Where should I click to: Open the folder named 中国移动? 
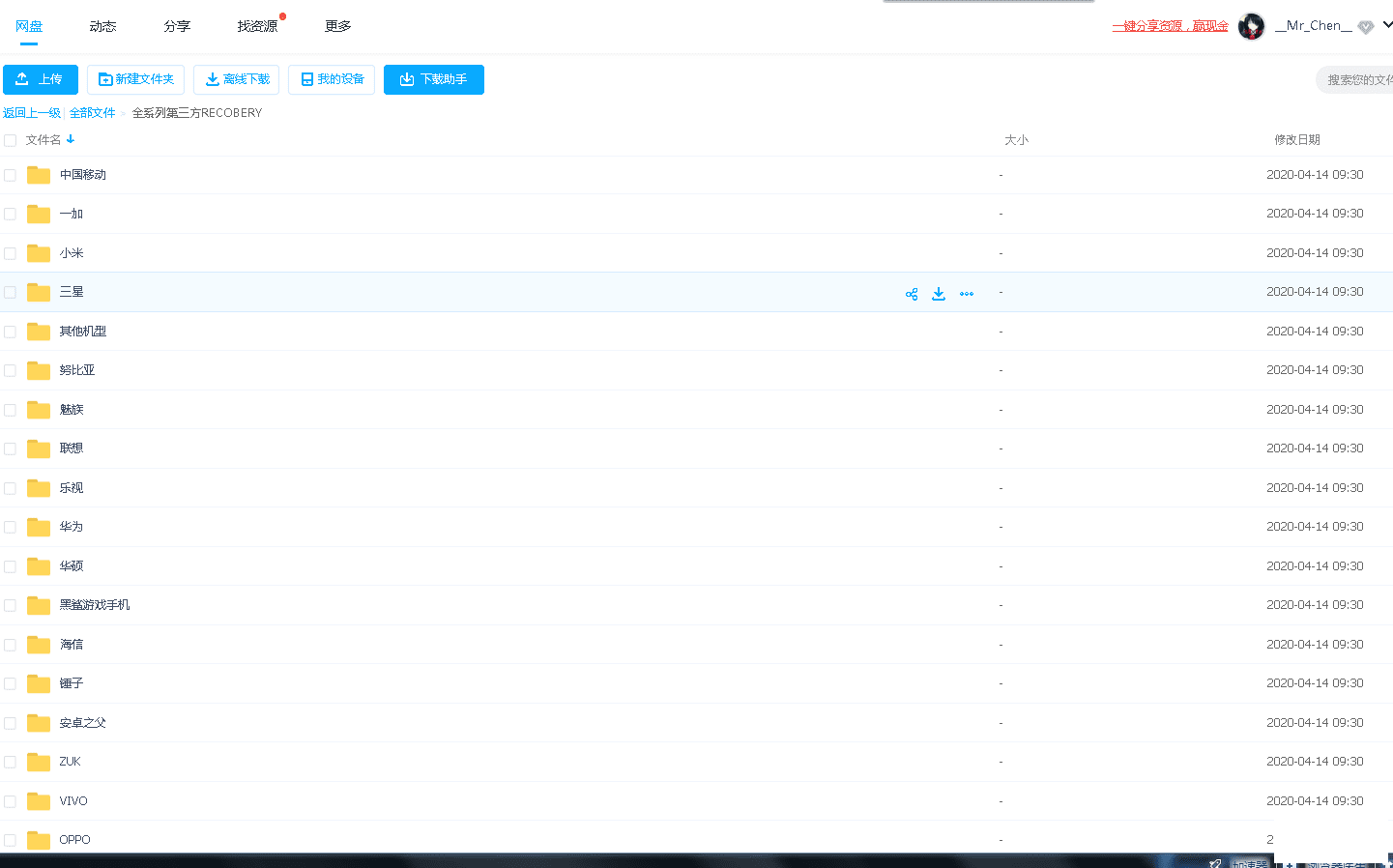[83, 175]
